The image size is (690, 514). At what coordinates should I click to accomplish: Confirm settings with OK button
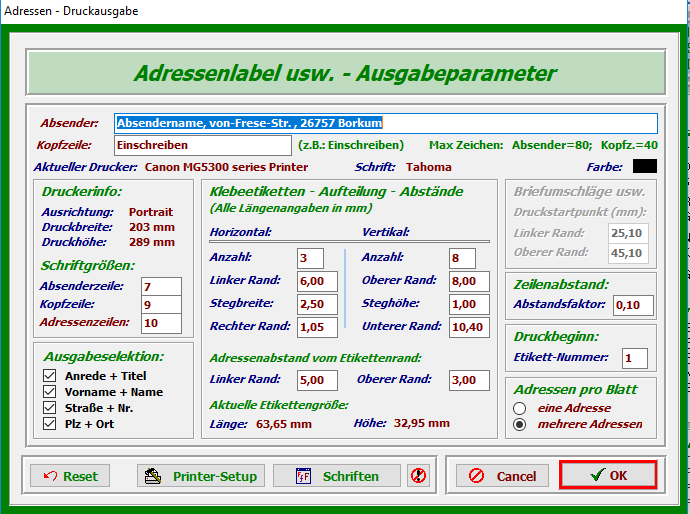pyautogui.click(x=608, y=475)
